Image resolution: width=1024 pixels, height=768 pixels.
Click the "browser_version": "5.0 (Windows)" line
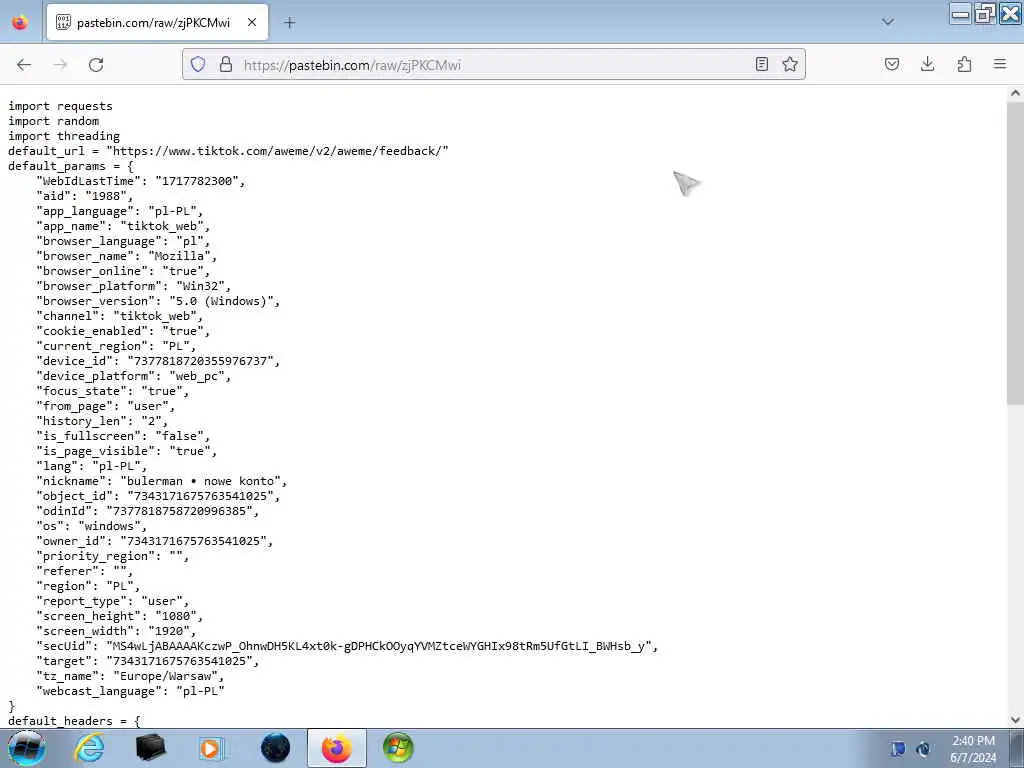click(x=159, y=301)
